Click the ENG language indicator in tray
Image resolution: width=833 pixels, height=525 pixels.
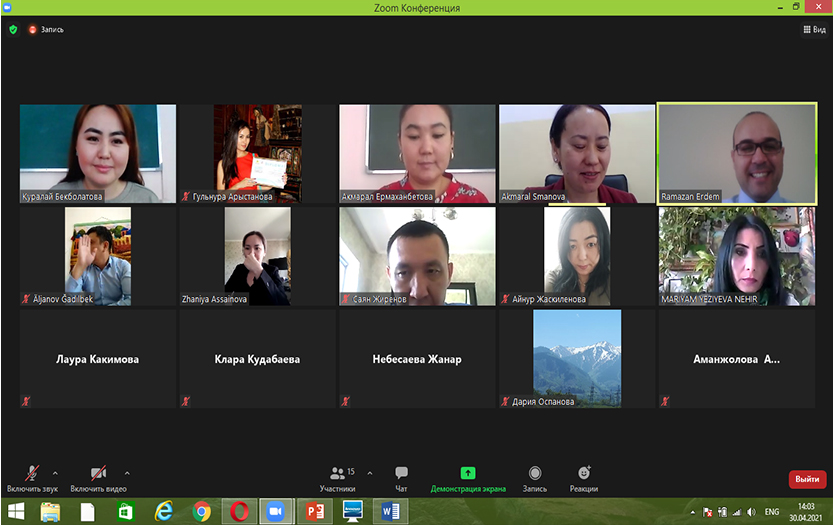click(772, 511)
